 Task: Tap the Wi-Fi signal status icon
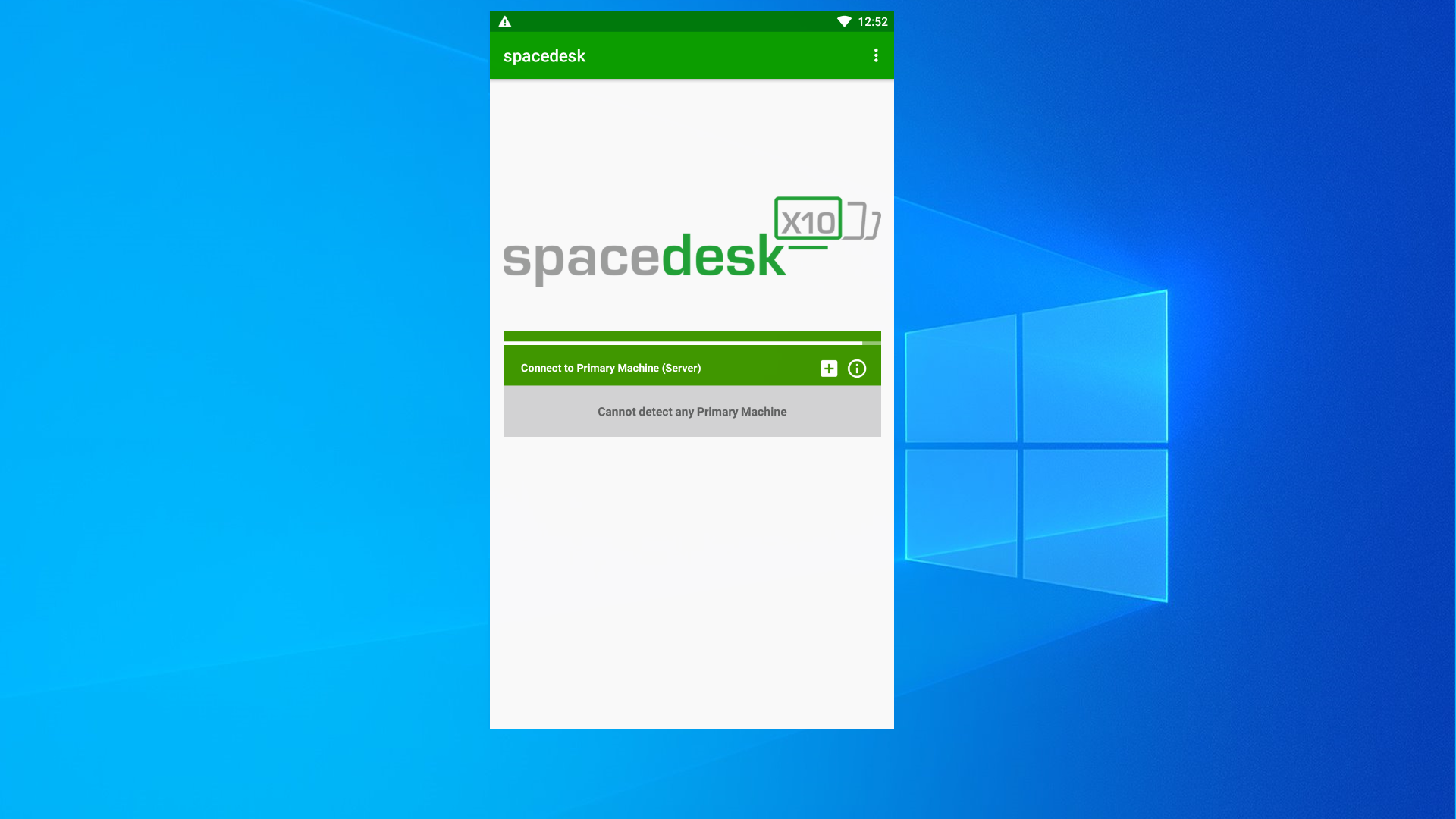(x=844, y=22)
